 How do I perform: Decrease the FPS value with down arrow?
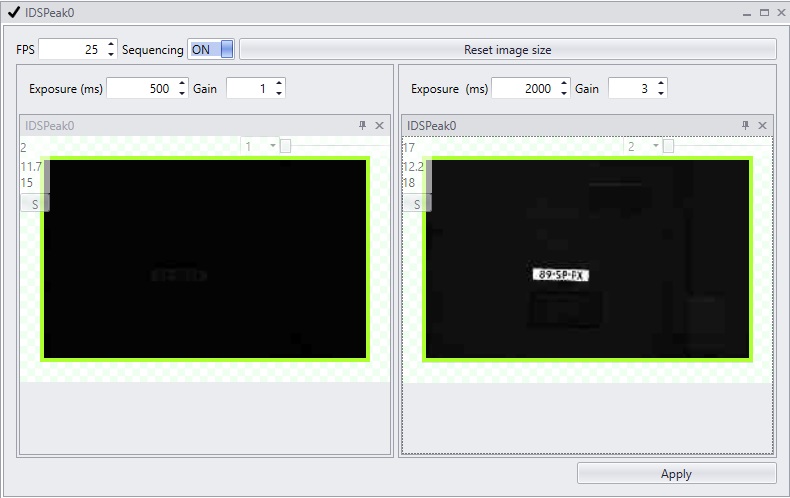(111, 54)
